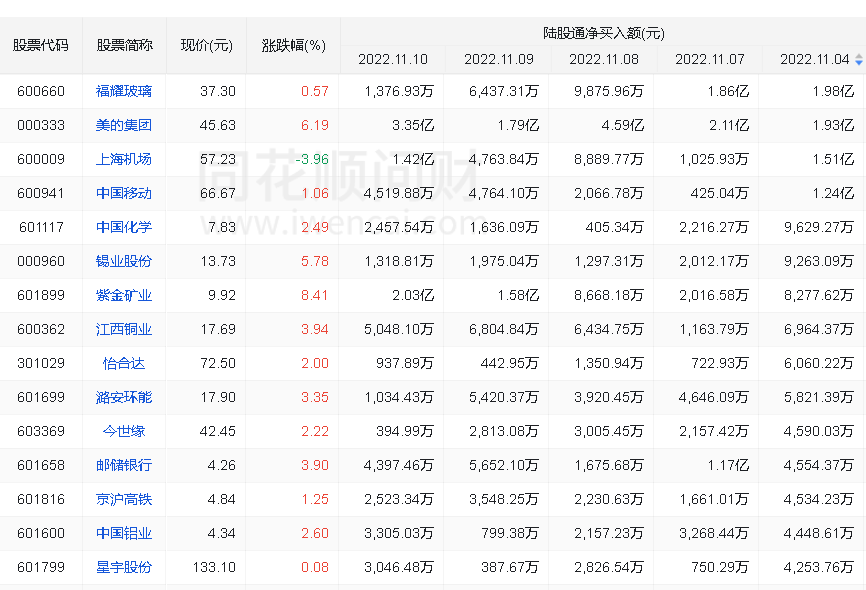Sort by the 2022.11.04 column arrow icon
Viewport: 866px width, 590px height.
point(858,60)
